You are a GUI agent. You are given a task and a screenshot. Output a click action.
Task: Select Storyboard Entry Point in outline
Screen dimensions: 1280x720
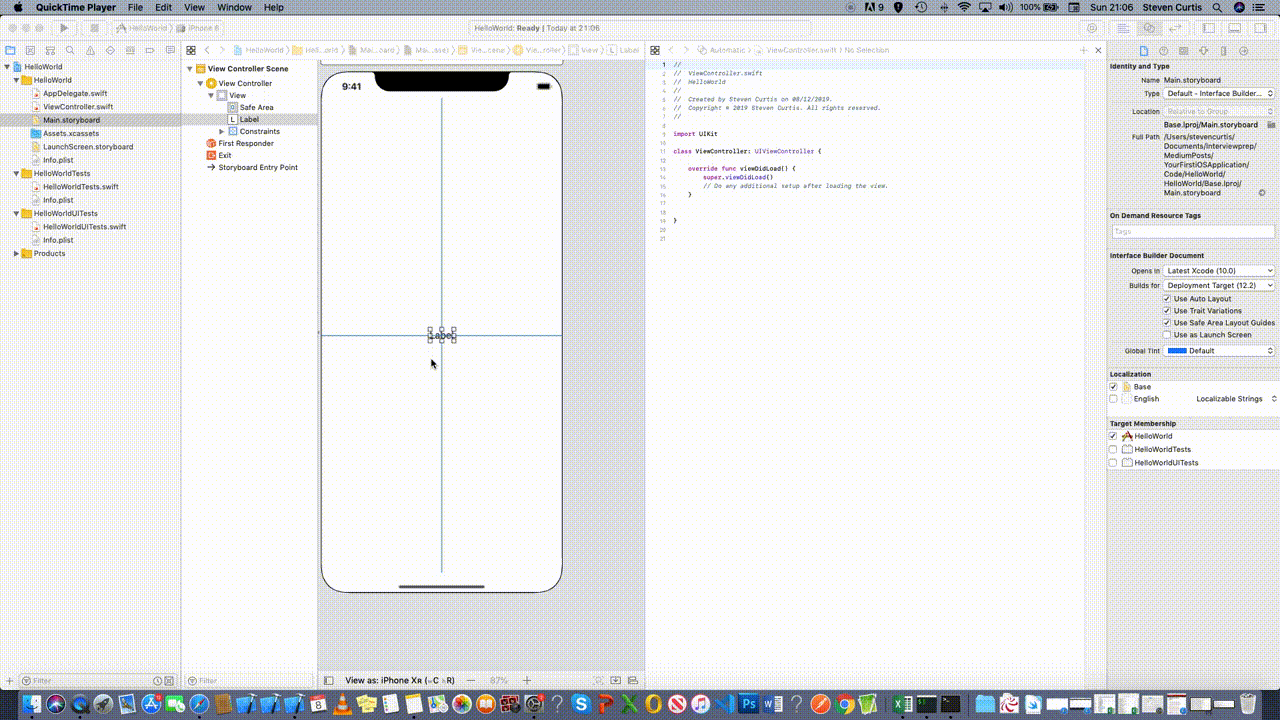pyautogui.click(x=258, y=167)
